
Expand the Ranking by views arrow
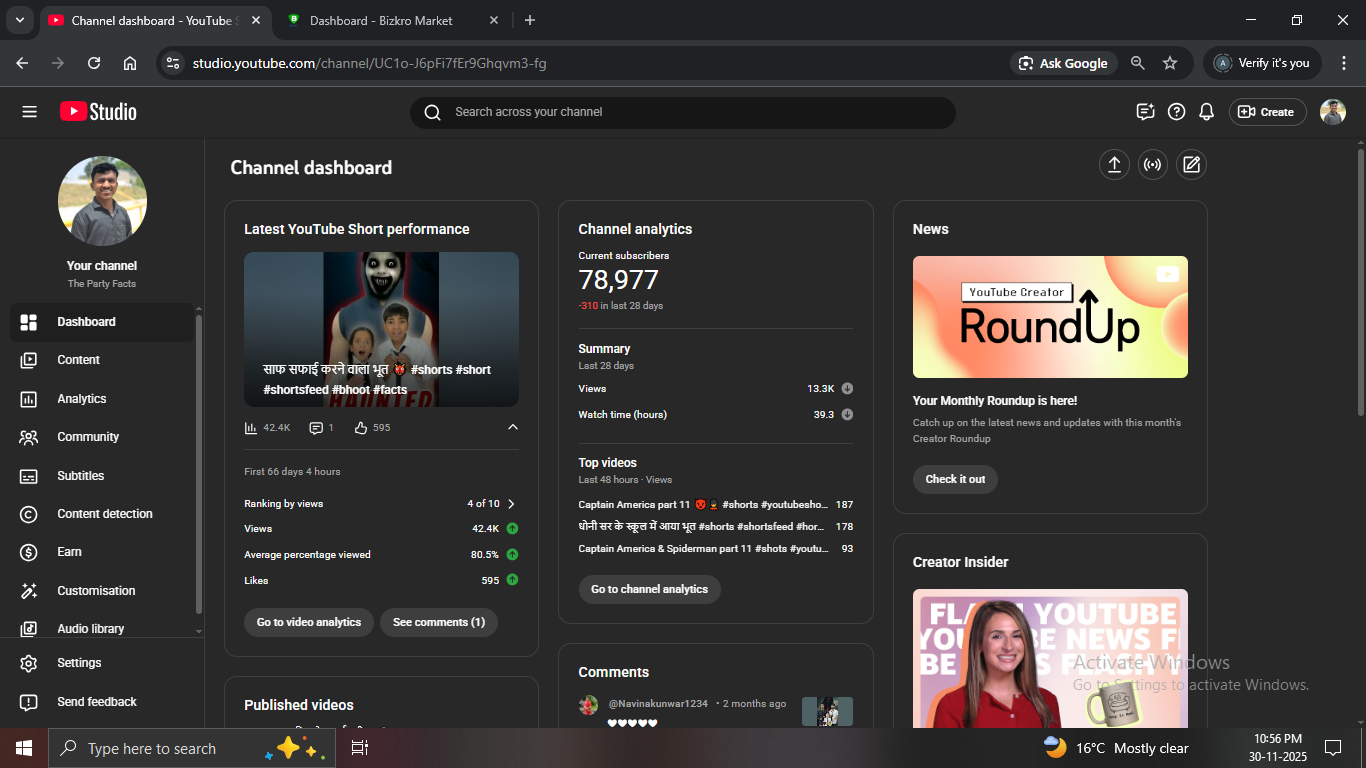(511, 504)
